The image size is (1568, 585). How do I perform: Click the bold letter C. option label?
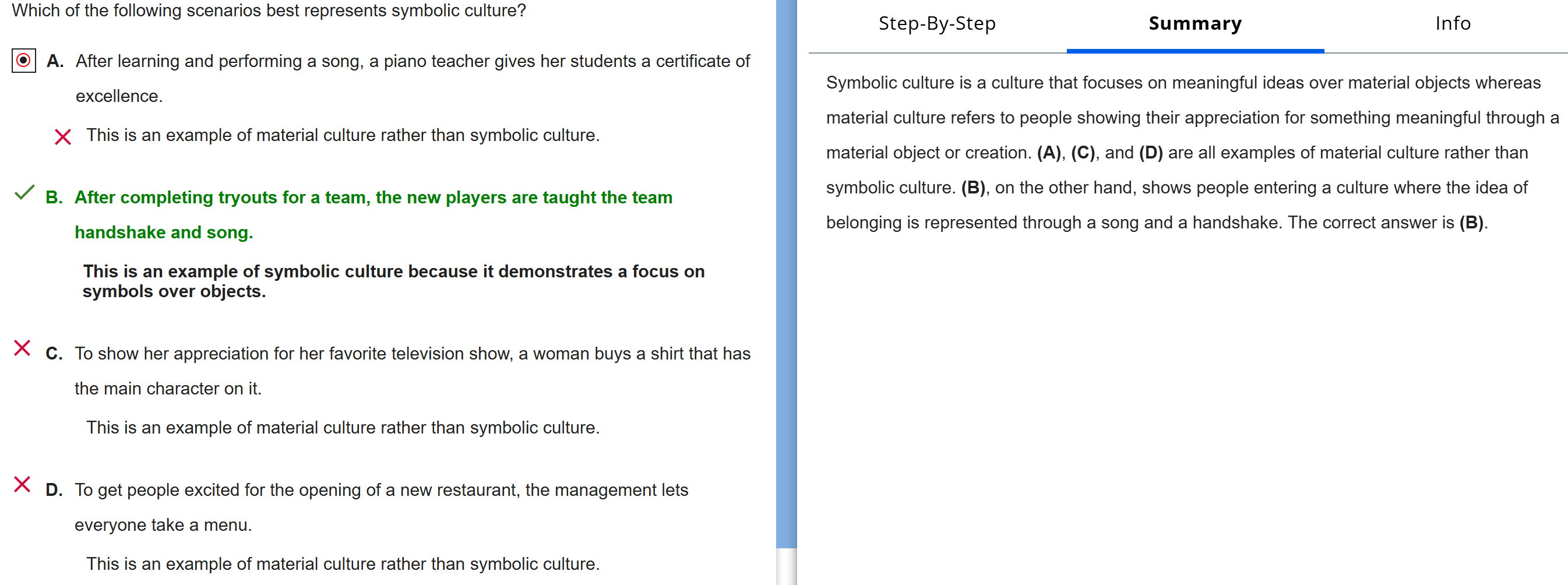tap(54, 354)
